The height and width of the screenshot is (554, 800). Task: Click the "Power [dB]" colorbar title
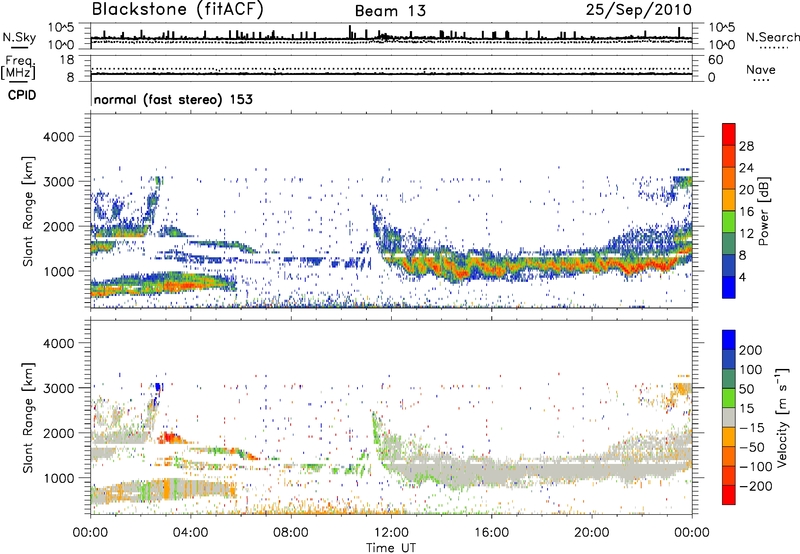click(x=764, y=211)
